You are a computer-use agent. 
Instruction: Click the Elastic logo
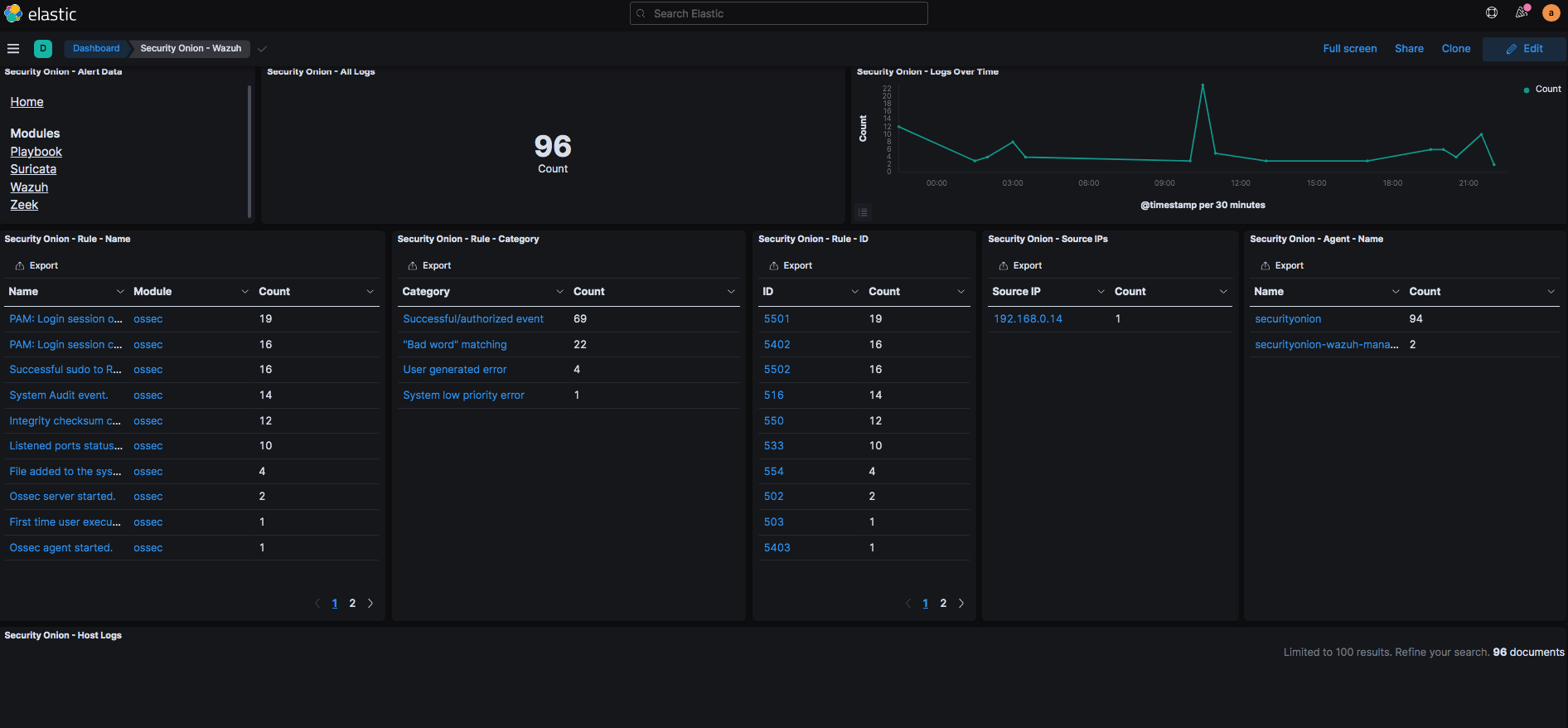coord(40,13)
